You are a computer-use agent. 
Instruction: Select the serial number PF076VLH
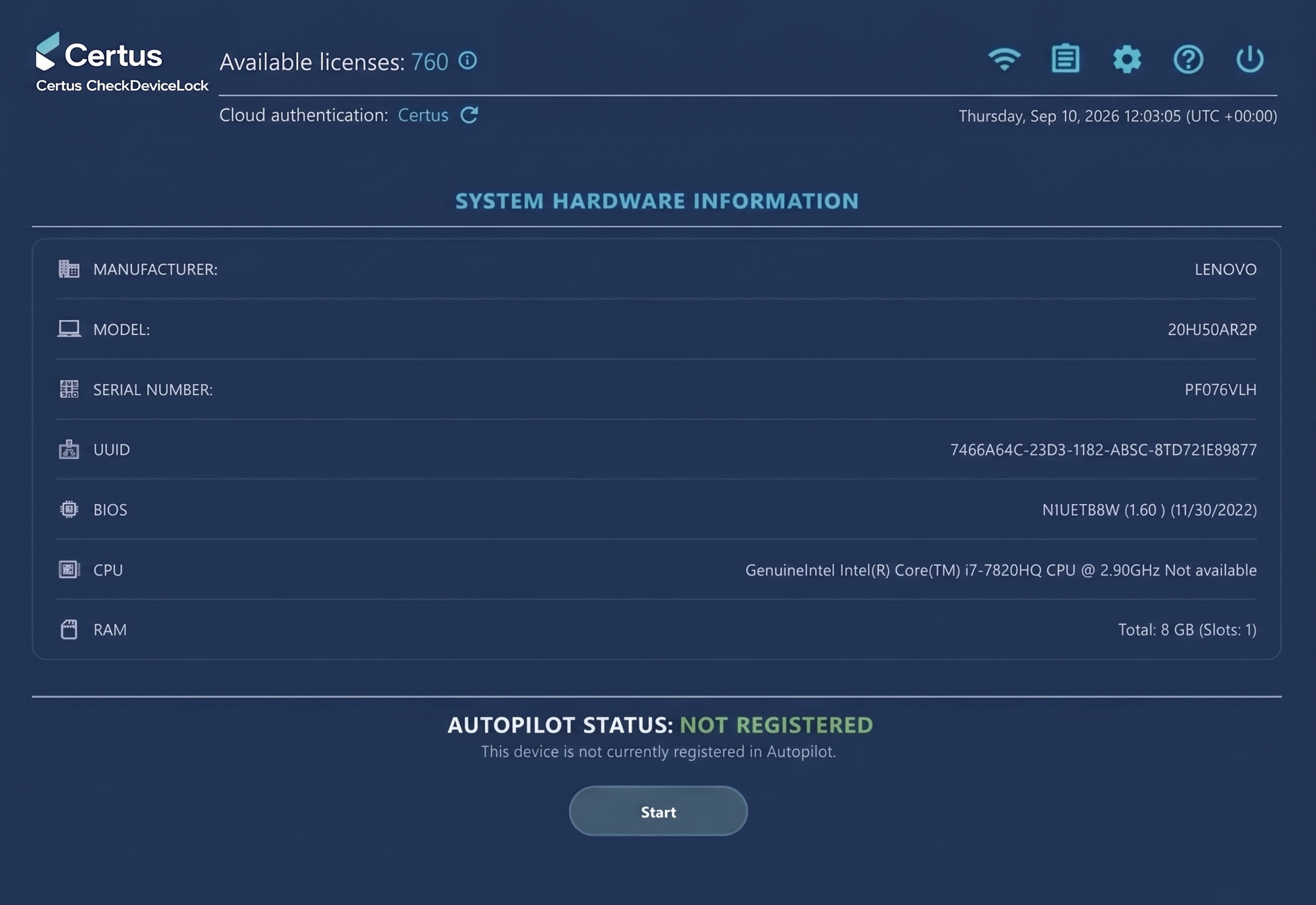pos(1220,390)
